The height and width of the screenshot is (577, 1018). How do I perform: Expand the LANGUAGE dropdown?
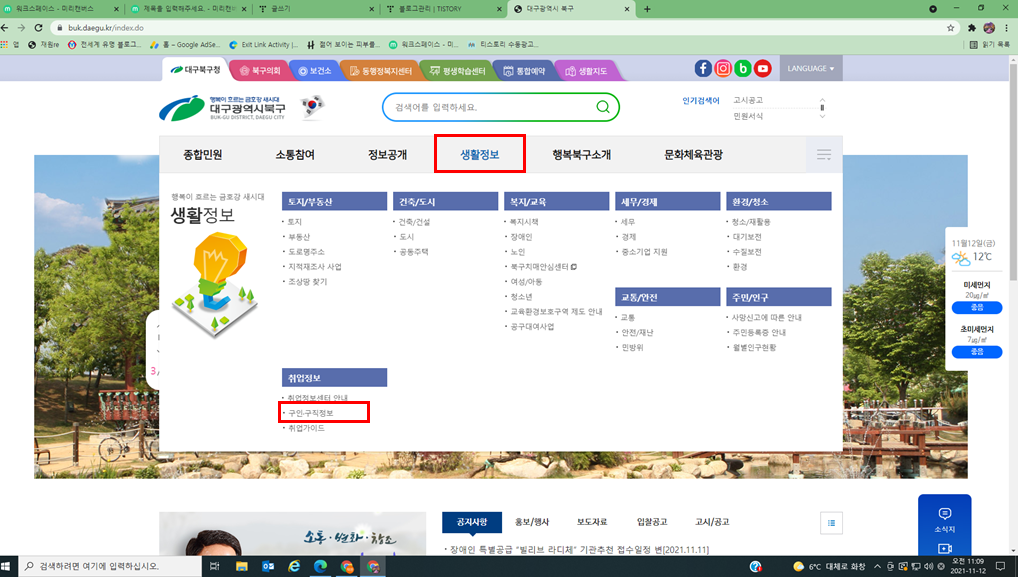811,68
